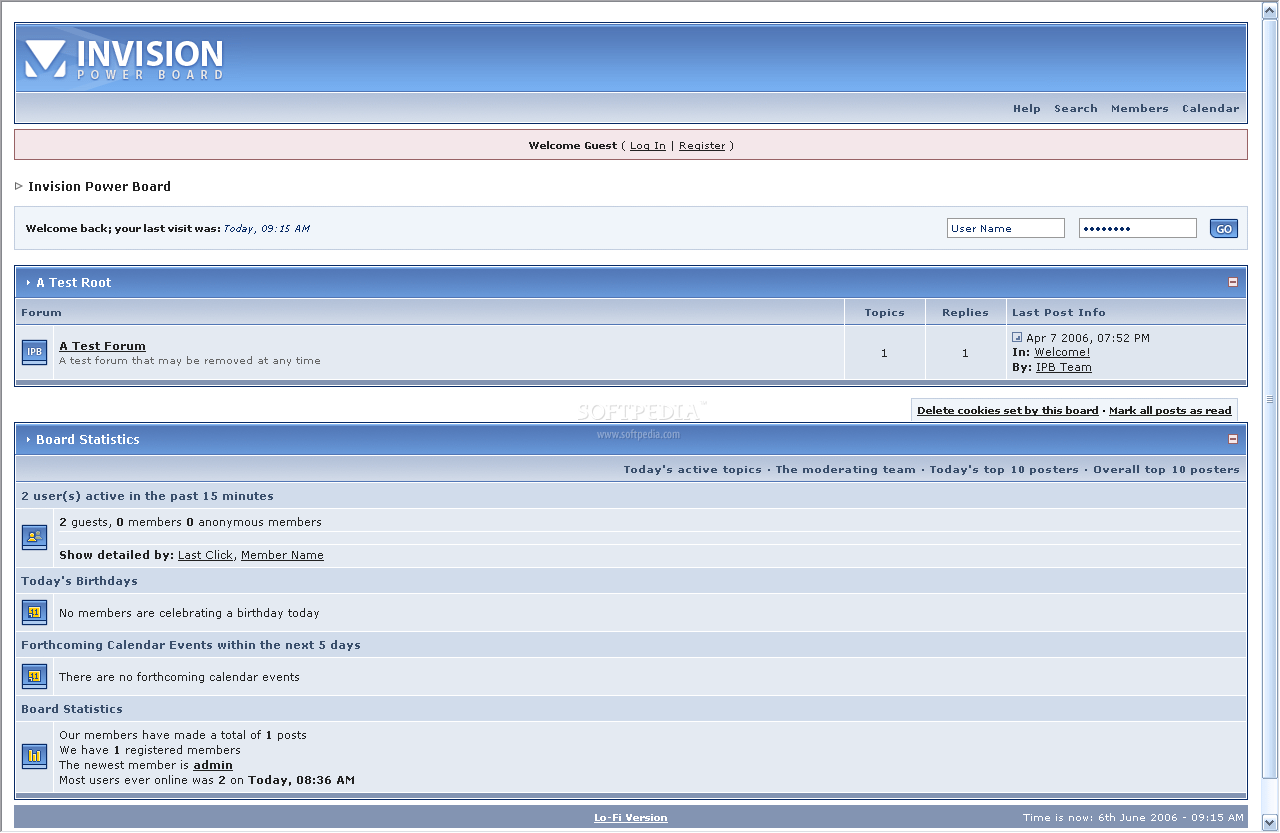1280x833 pixels.
Task: View Overall top 10 posters
Action: coord(1166,469)
